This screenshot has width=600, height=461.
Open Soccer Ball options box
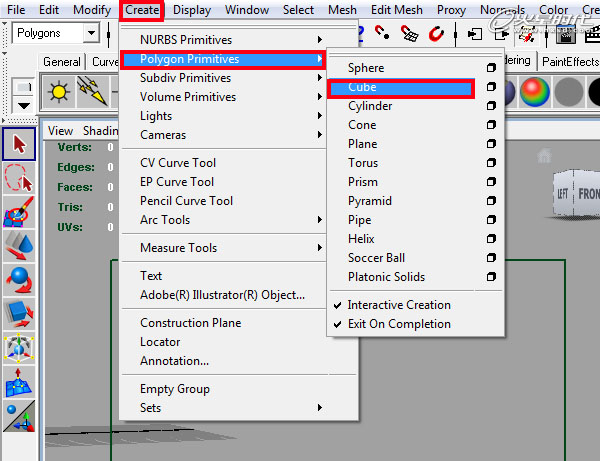point(491,257)
